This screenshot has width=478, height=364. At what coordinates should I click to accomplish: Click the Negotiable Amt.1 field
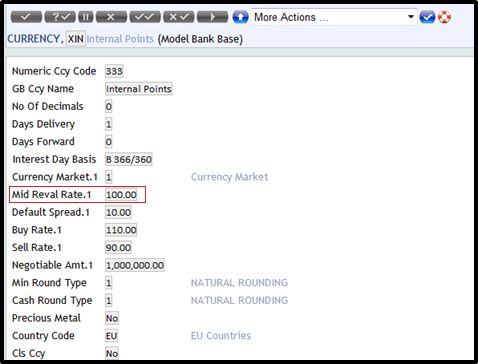[135, 265]
